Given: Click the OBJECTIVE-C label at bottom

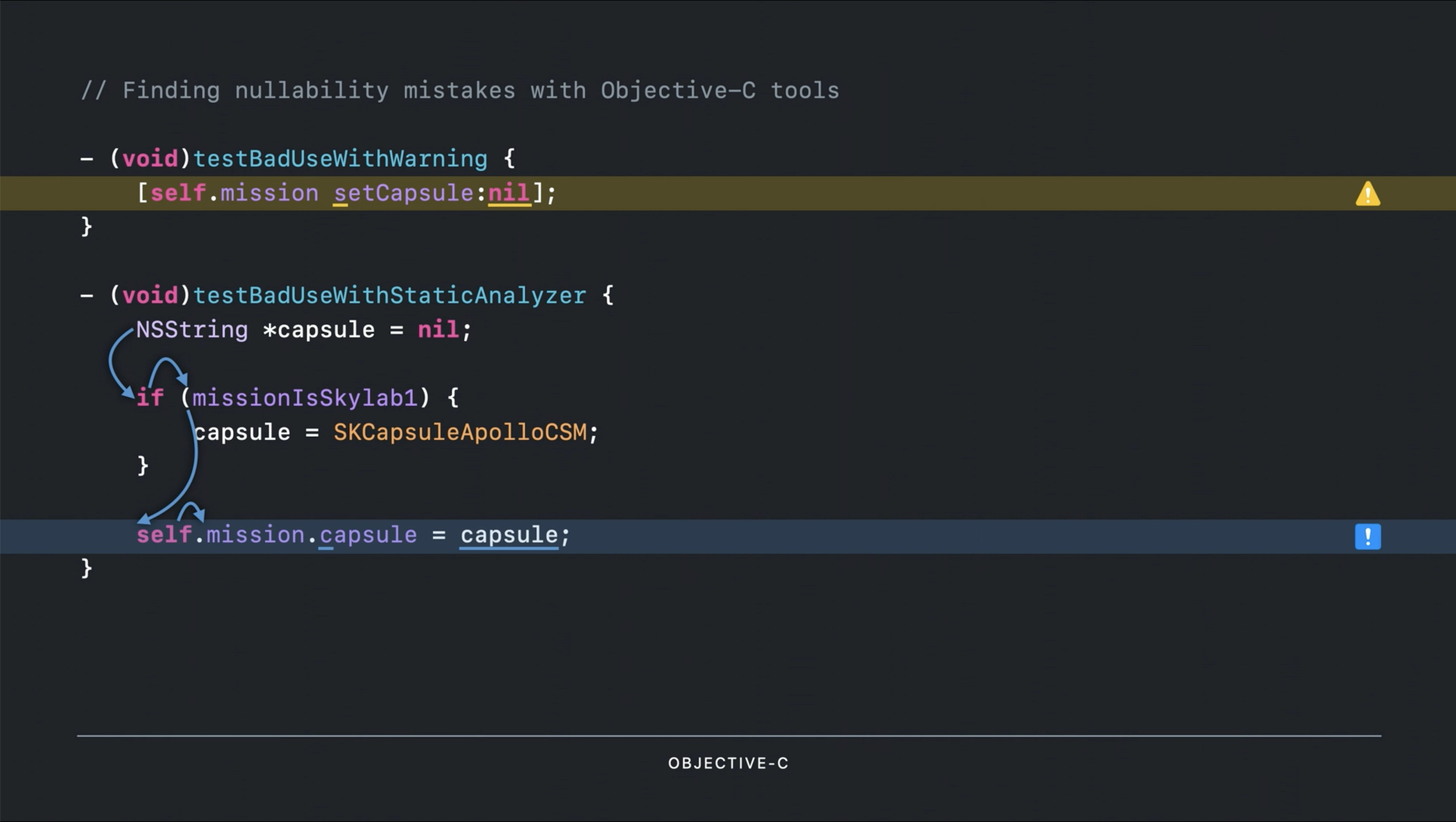Looking at the screenshot, I should [x=728, y=763].
